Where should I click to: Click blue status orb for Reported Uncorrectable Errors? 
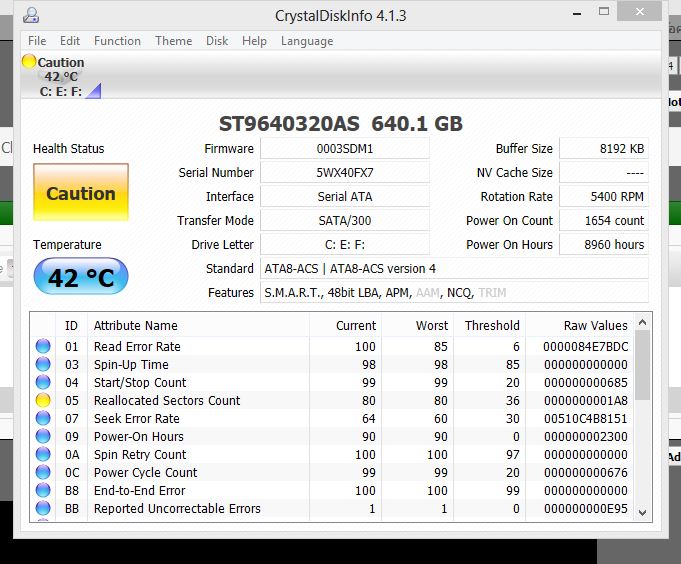tap(43, 508)
